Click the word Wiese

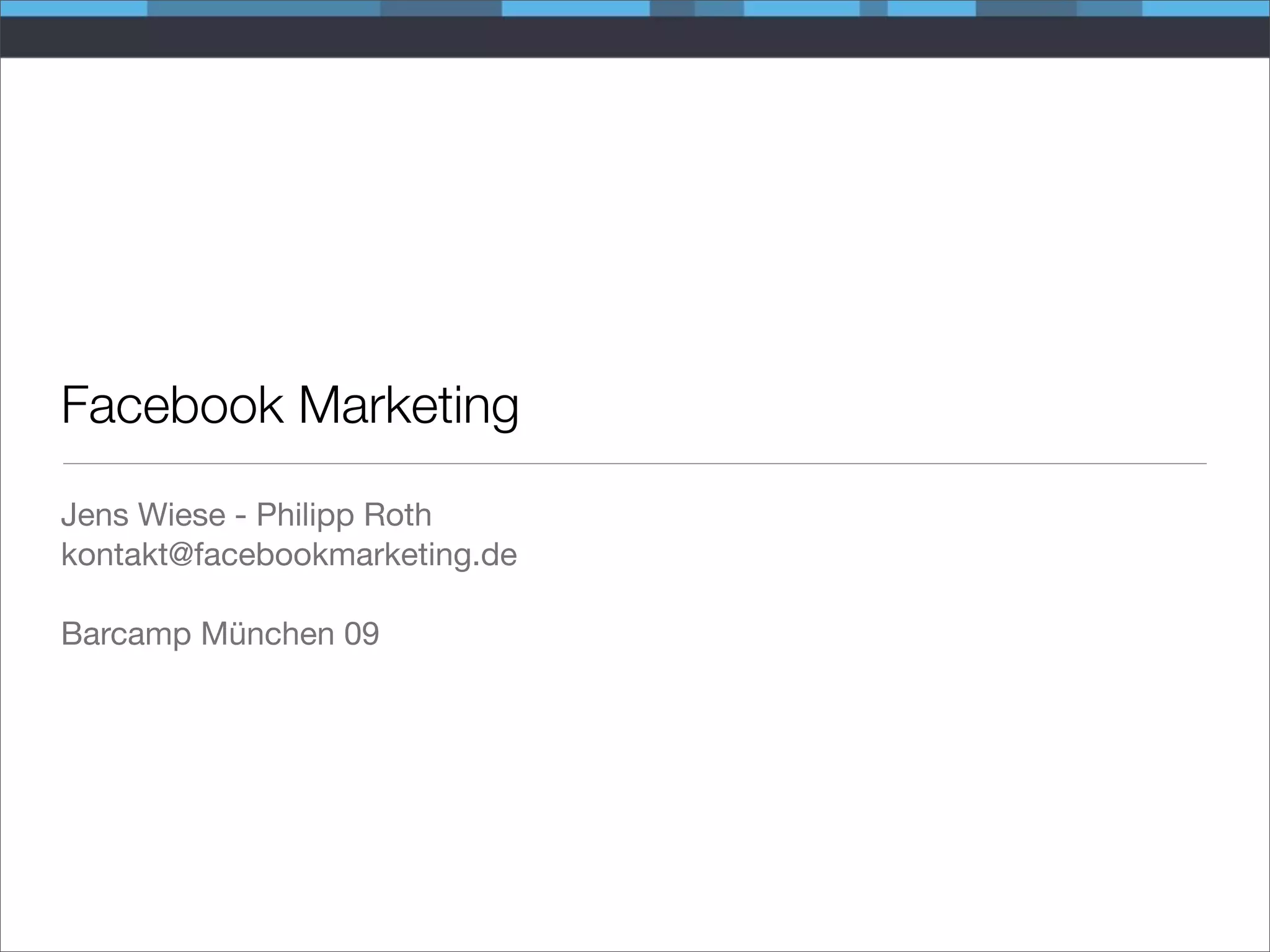click(182, 514)
